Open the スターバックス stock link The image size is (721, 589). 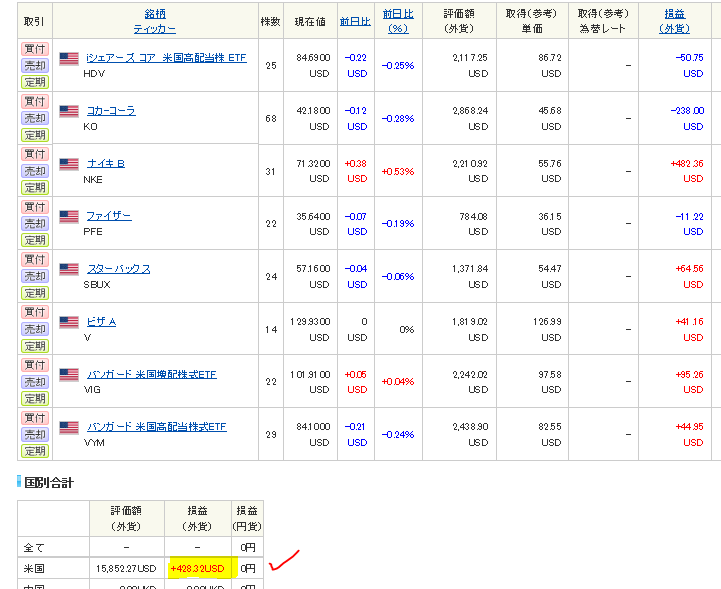click(119, 269)
